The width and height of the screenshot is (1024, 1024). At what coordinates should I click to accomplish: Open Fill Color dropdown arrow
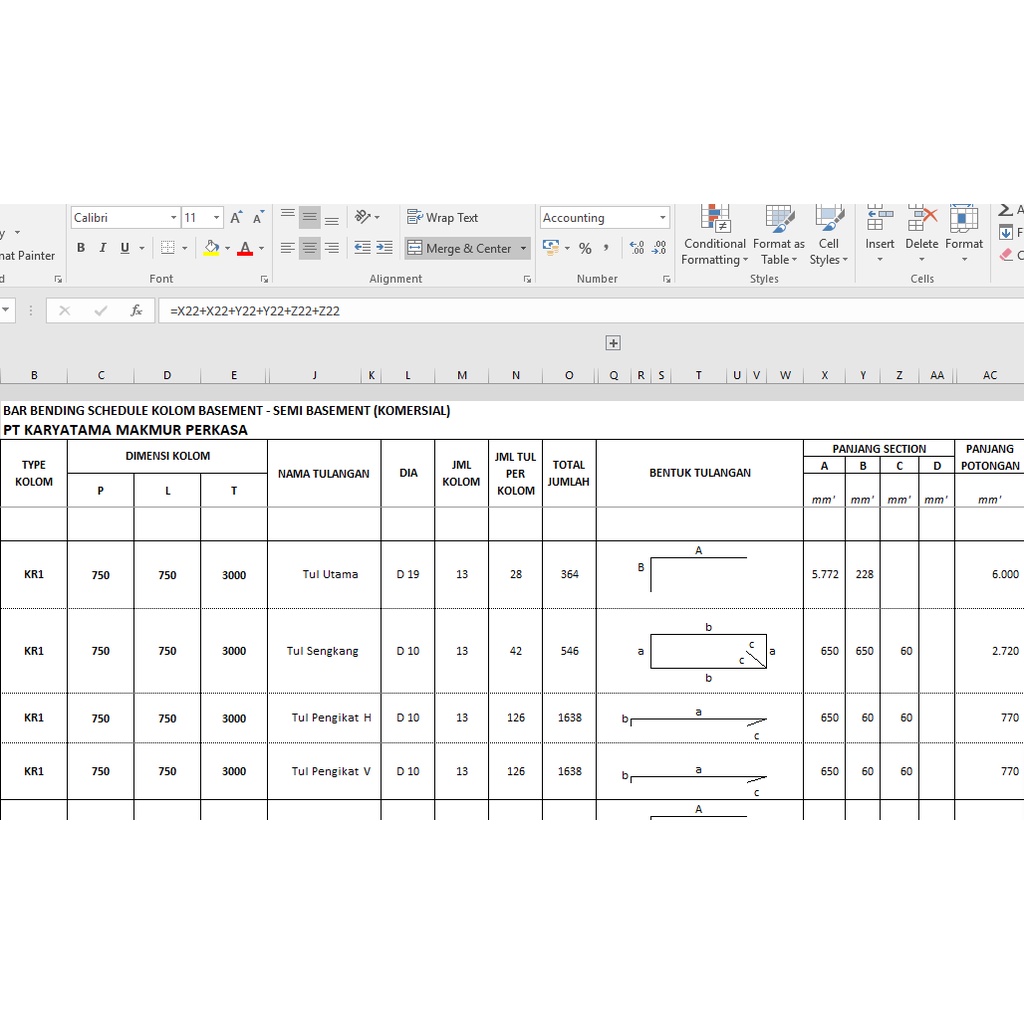pos(227,248)
